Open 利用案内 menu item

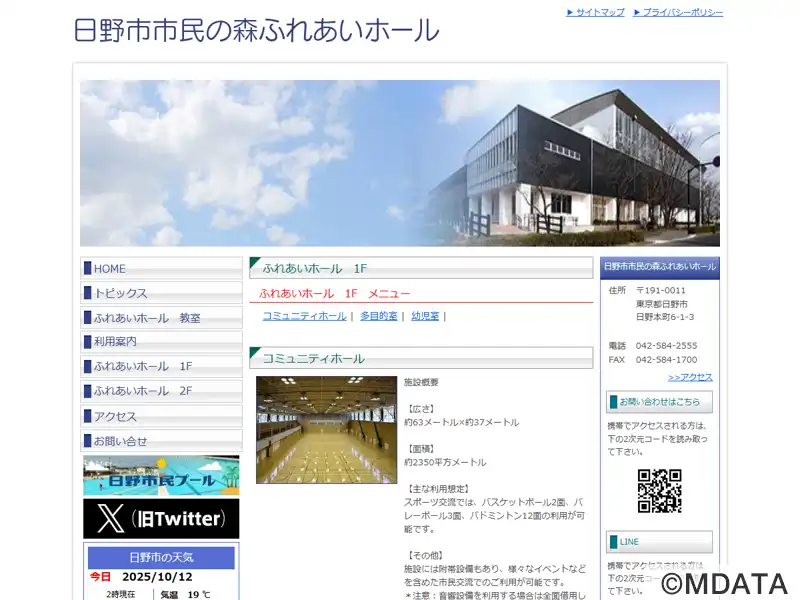(x=161, y=342)
